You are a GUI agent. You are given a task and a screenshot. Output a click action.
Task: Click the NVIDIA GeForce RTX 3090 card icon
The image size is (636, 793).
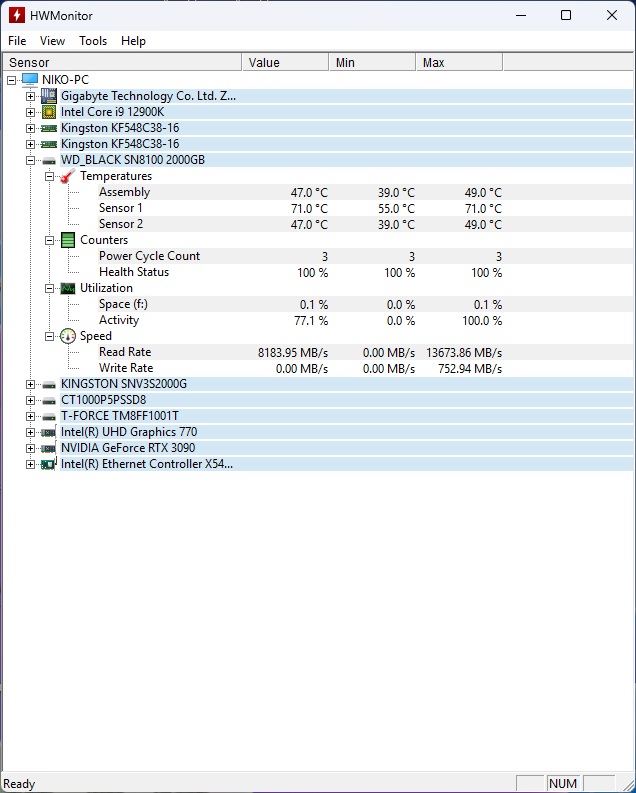pos(49,448)
